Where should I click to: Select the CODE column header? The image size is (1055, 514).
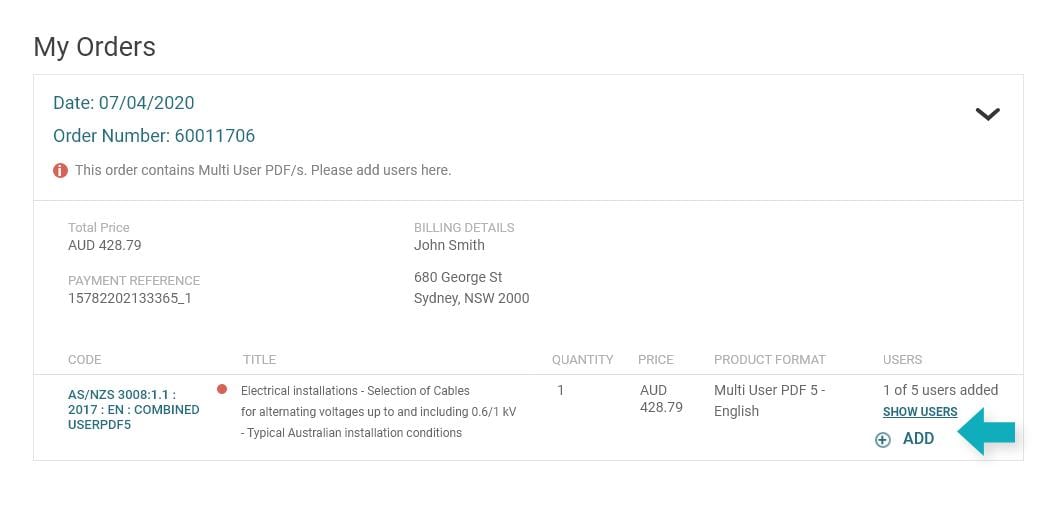click(x=84, y=359)
